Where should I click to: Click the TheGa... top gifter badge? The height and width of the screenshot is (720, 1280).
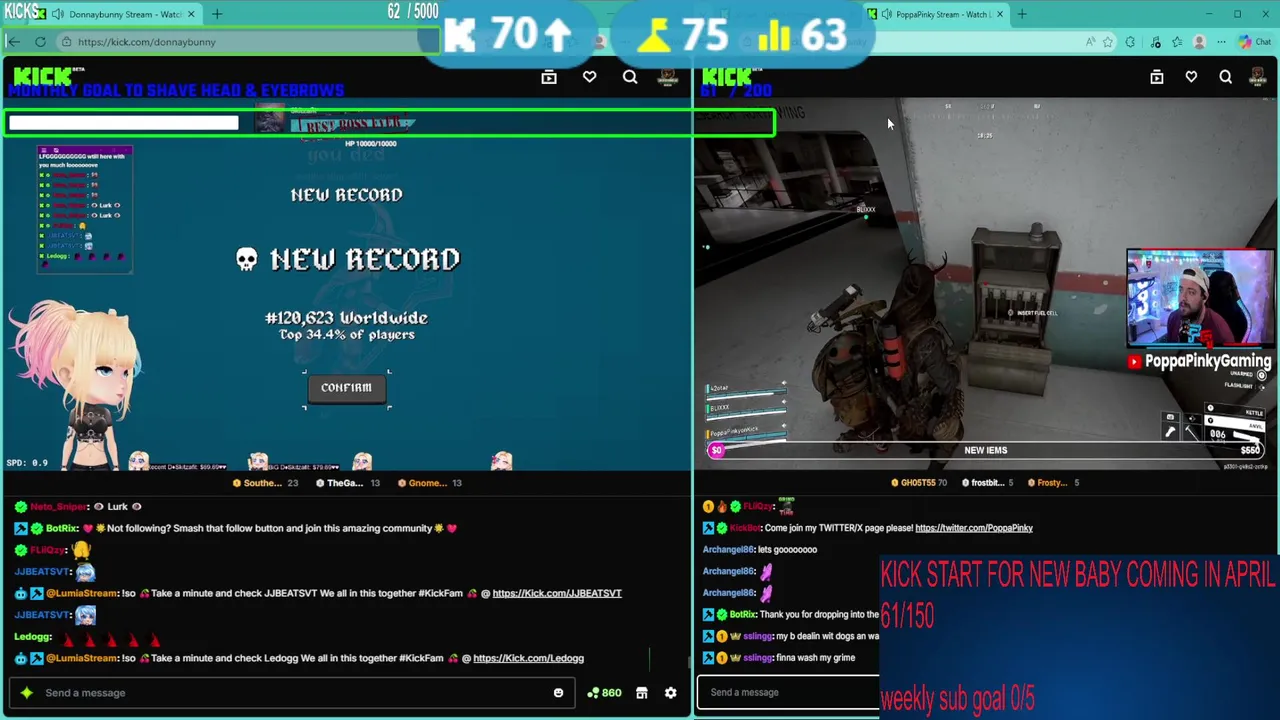[347, 483]
